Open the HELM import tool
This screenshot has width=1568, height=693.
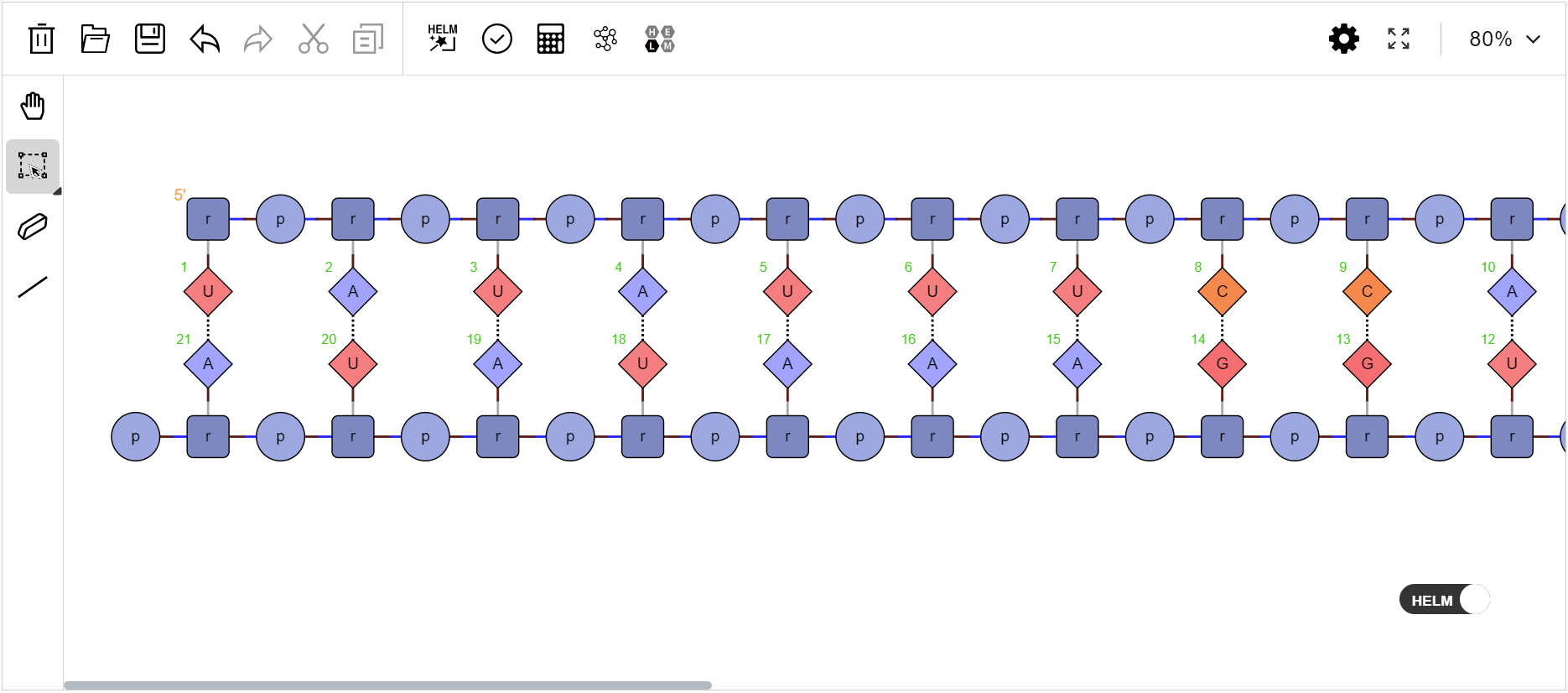[443, 39]
